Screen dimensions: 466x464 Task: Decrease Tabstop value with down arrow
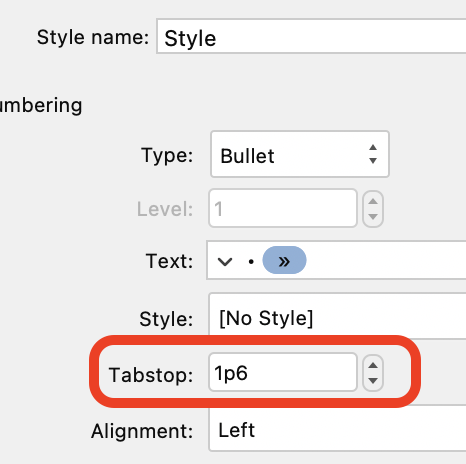tap(373, 380)
